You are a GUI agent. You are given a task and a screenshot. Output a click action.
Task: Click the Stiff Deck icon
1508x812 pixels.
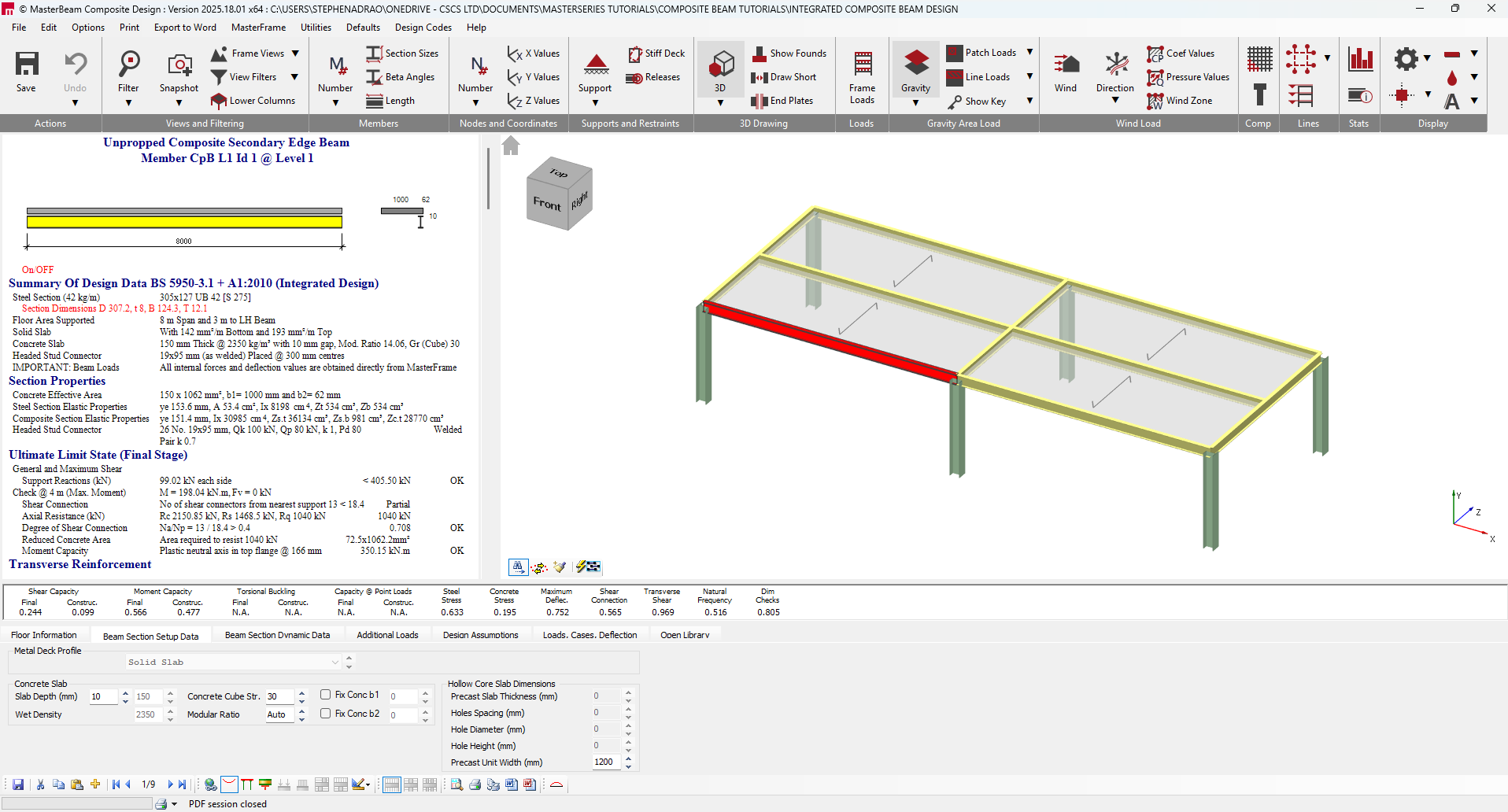click(x=634, y=54)
